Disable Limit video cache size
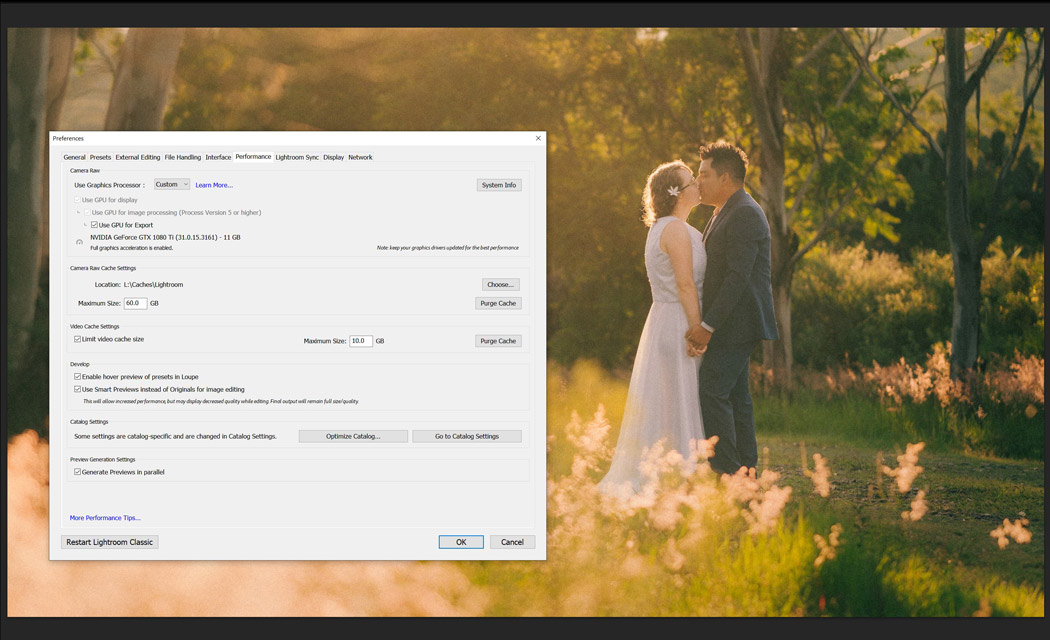The width and height of the screenshot is (1050, 640). click(x=78, y=339)
